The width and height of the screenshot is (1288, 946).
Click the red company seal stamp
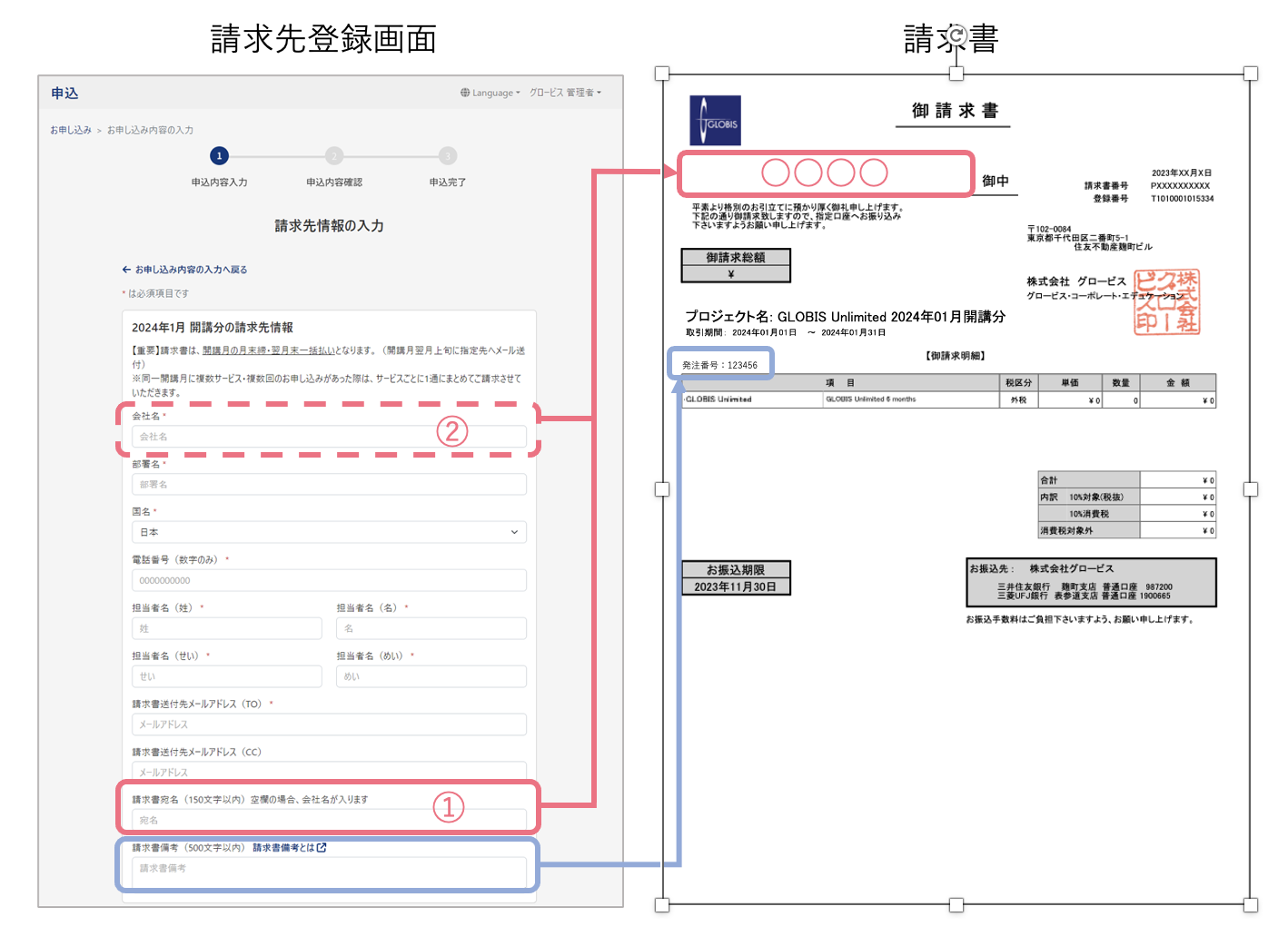point(1167,302)
